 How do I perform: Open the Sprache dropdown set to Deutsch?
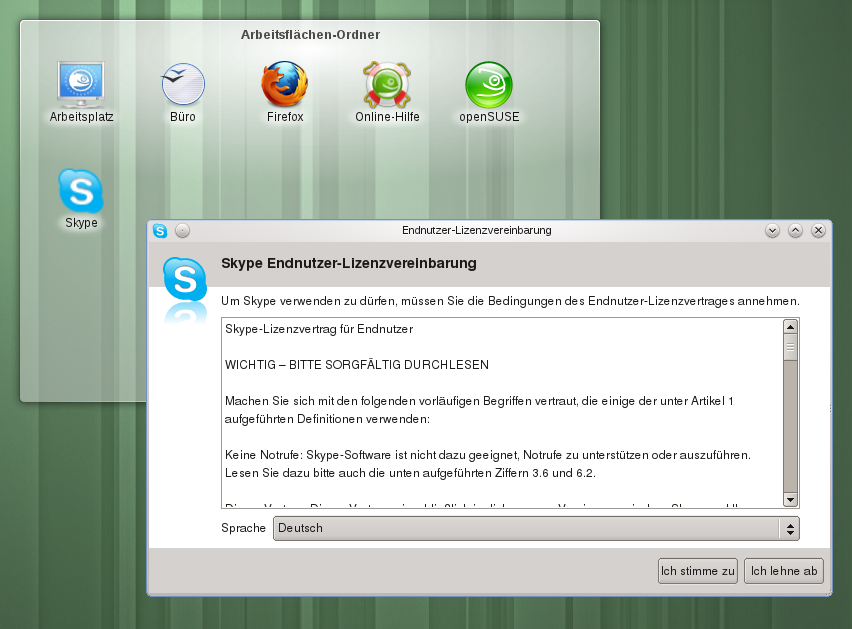(536, 528)
